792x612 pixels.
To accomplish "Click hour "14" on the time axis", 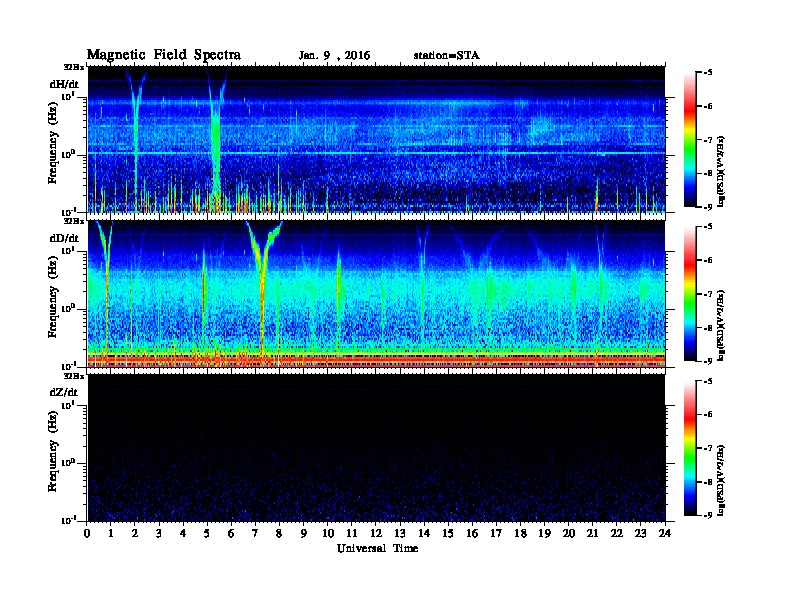I will (424, 533).
